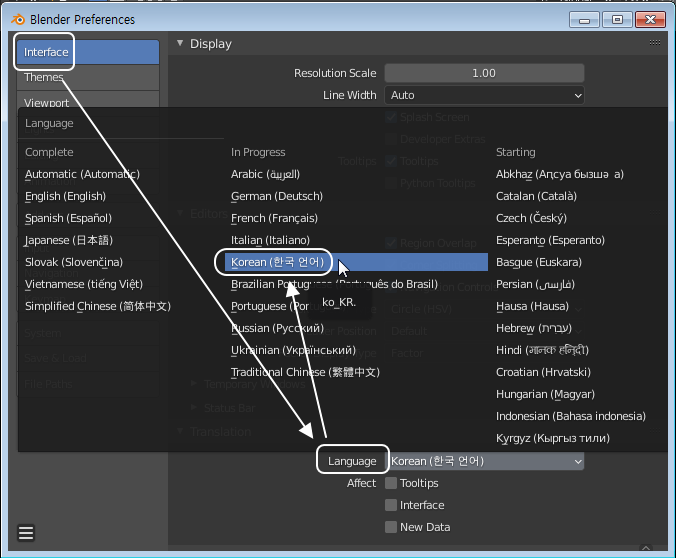Pick Croatian (Hrvatski) language

[543, 372]
